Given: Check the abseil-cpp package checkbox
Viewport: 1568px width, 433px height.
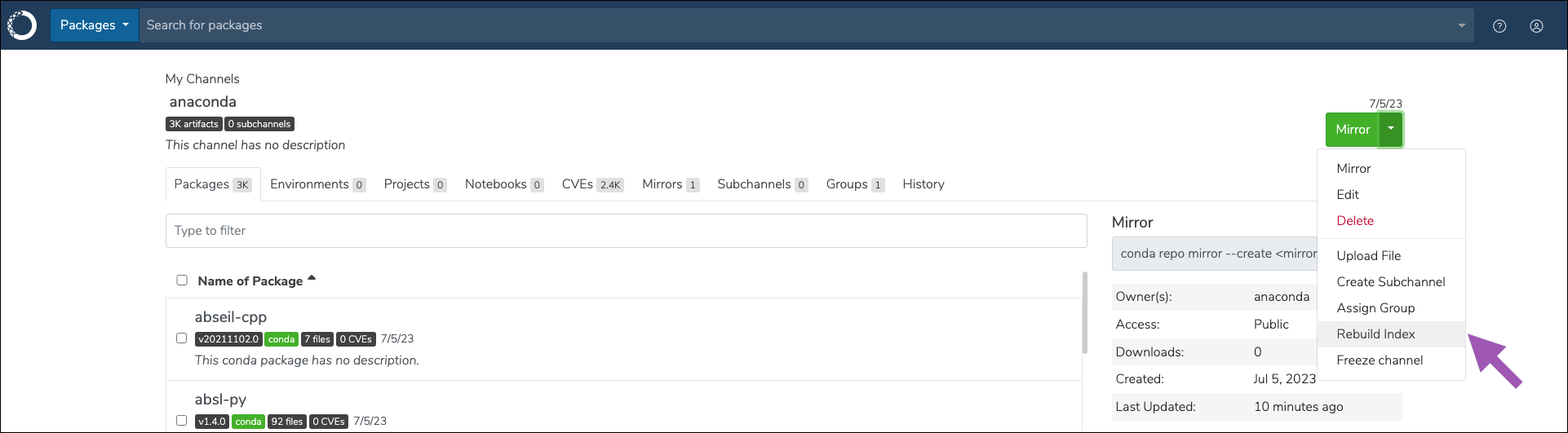Looking at the screenshot, I should (182, 338).
